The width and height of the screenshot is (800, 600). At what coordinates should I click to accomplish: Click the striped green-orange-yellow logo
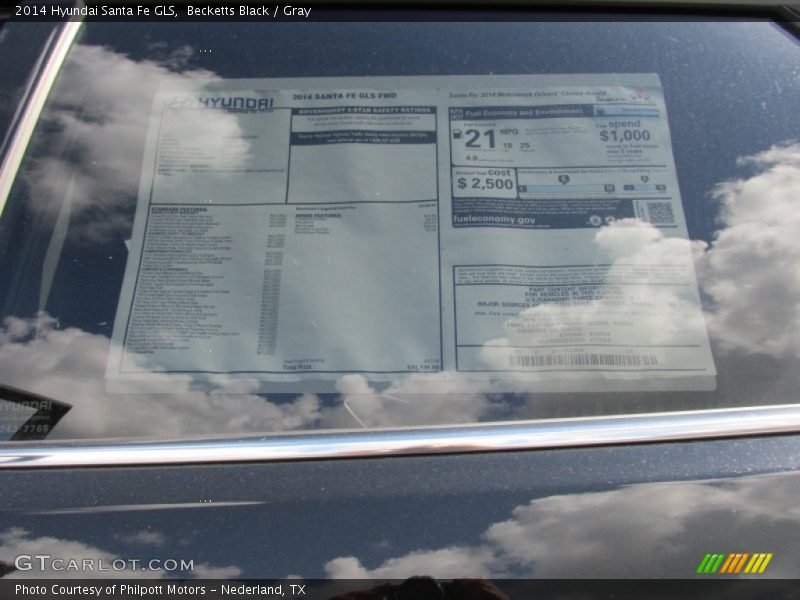(x=734, y=563)
